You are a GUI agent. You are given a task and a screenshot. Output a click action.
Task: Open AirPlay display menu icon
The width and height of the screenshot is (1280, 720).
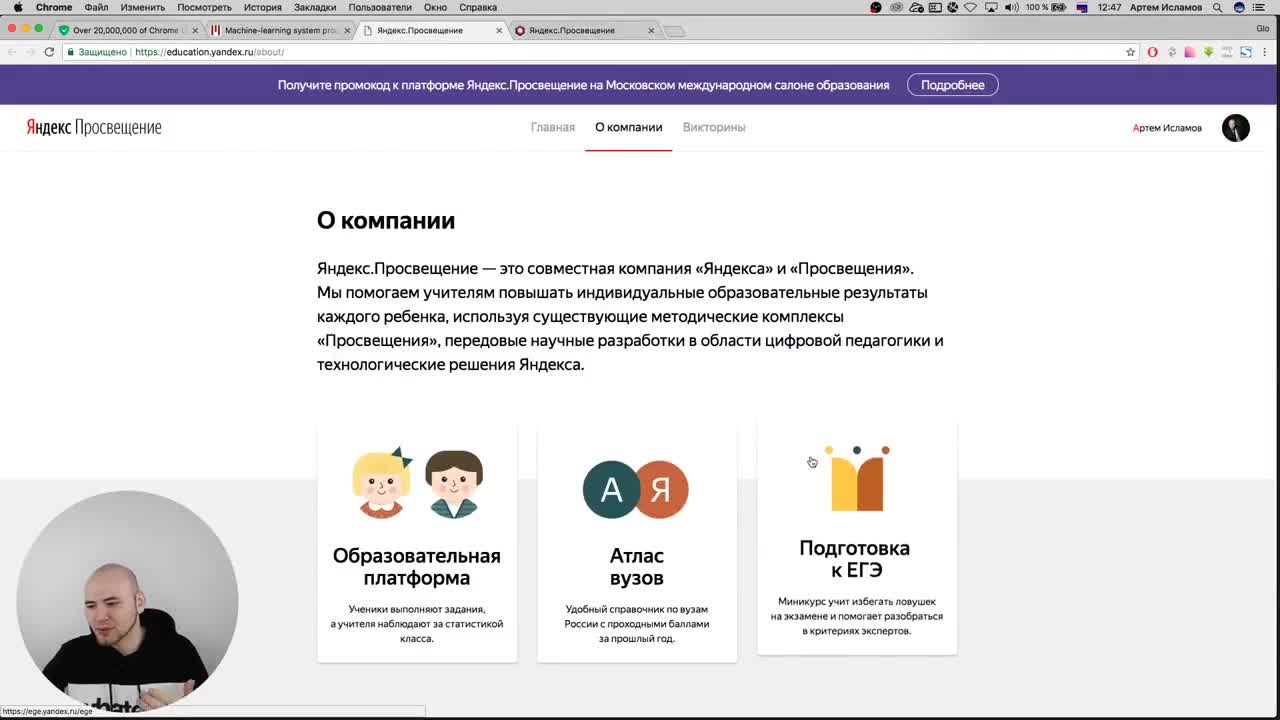[991, 7]
